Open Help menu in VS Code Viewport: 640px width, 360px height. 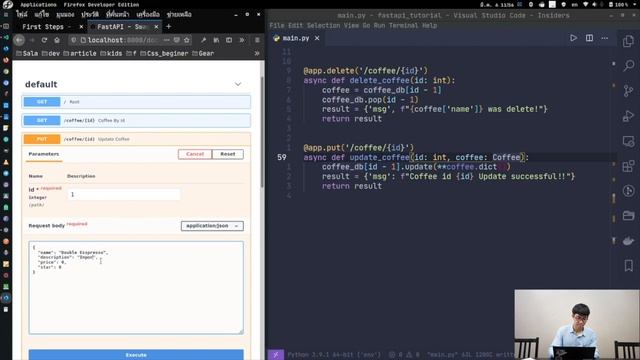tap(429, 25)
